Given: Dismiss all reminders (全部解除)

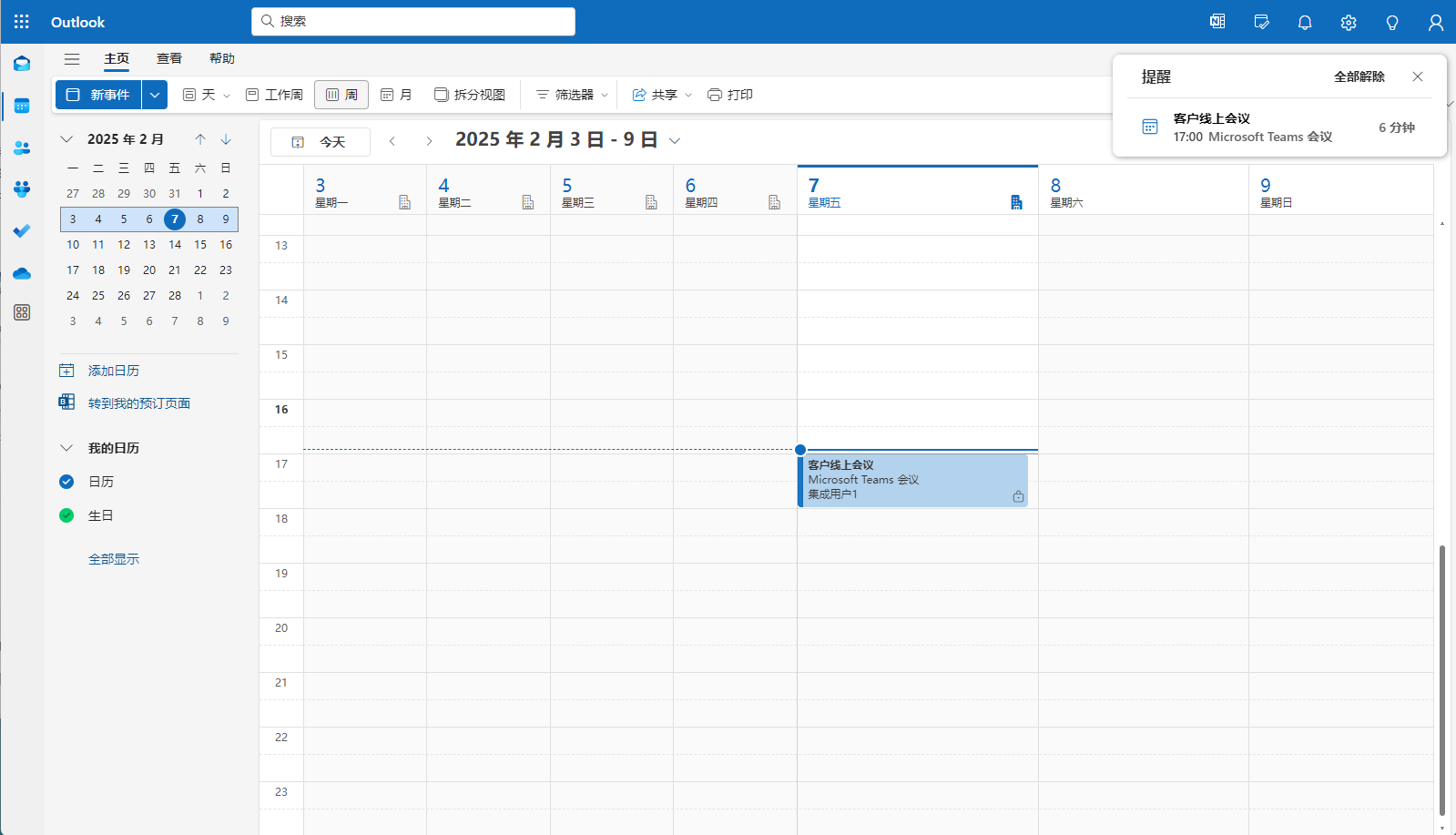Looking at the screenshot, I should coord(1359,76).
